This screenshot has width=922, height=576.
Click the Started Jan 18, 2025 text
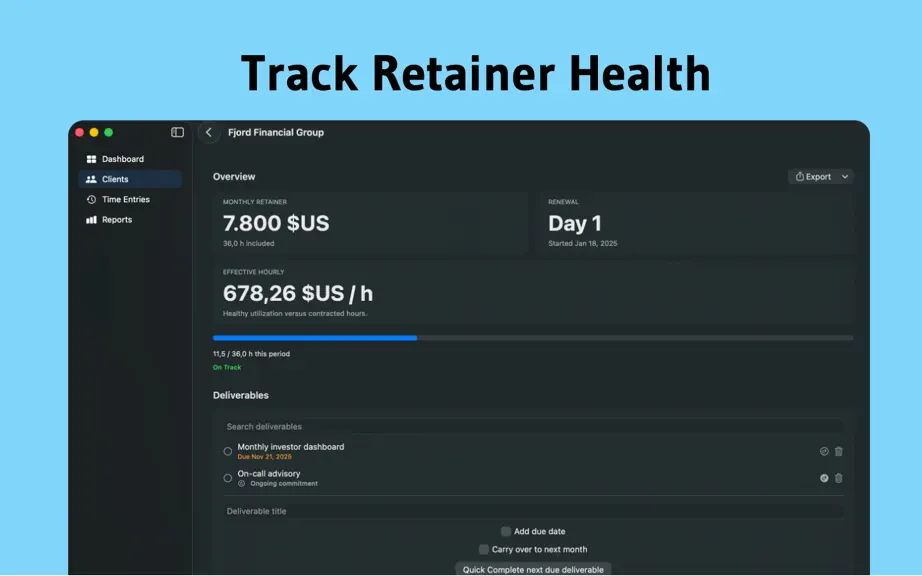coord(583,243)
